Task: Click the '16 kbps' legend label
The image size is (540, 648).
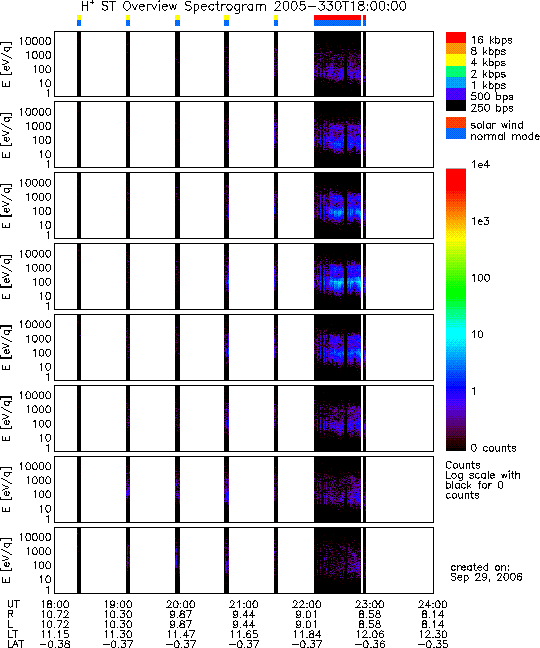Action: click(x=492, y=40)
